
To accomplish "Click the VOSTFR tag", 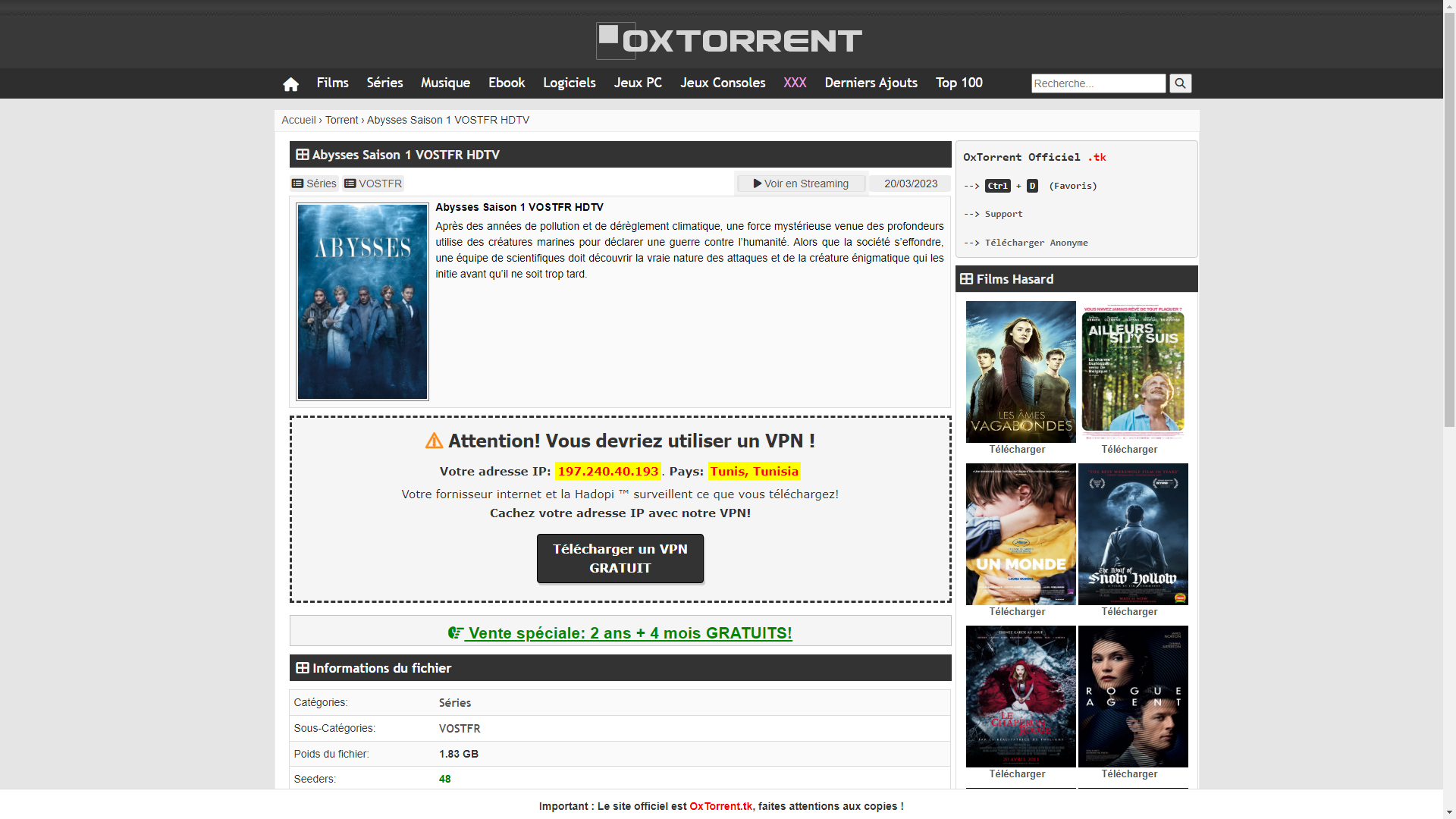I will coord(373,184).
